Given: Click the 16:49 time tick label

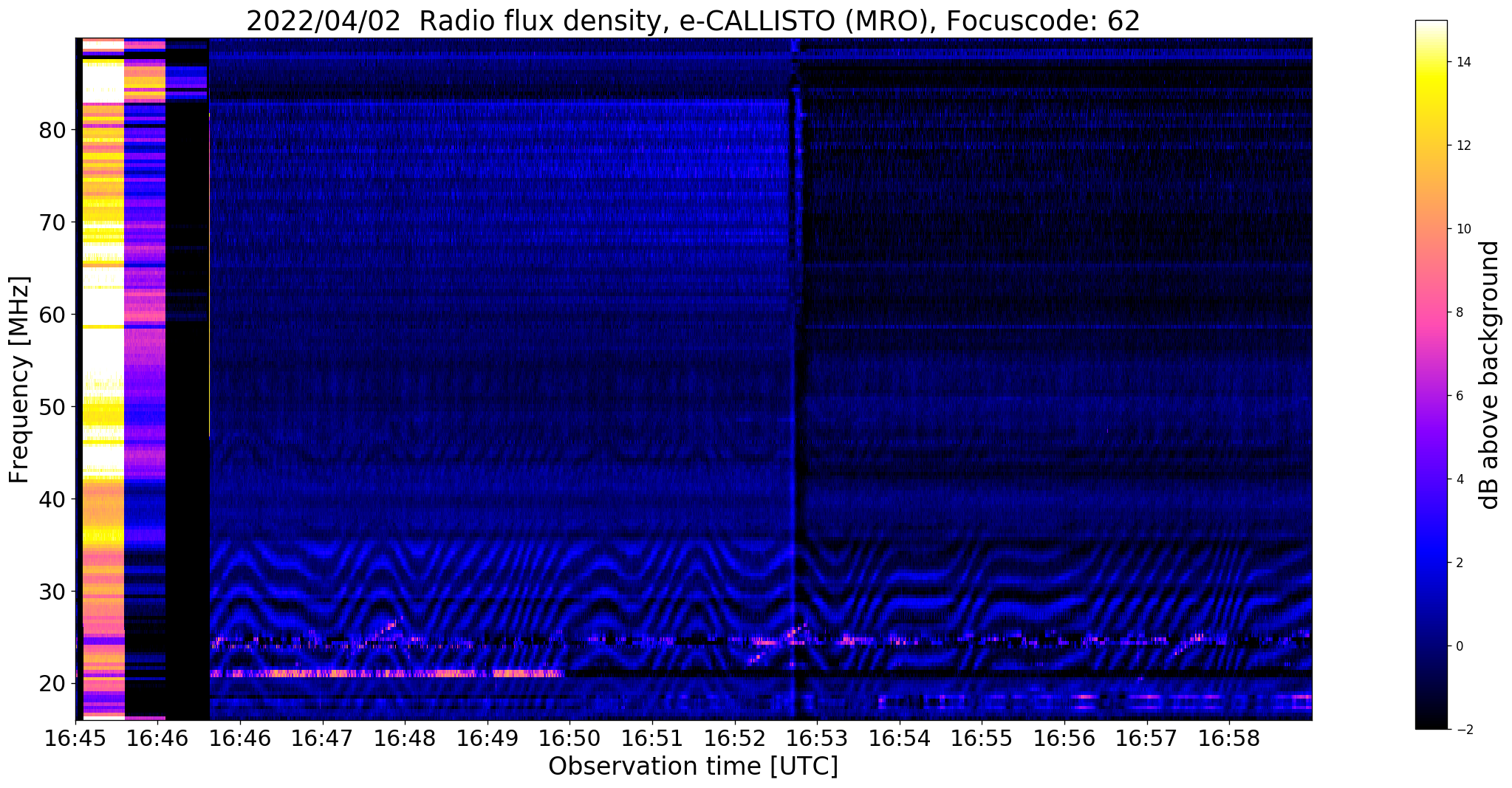Looking at the screenshot, I should point(487,739).
